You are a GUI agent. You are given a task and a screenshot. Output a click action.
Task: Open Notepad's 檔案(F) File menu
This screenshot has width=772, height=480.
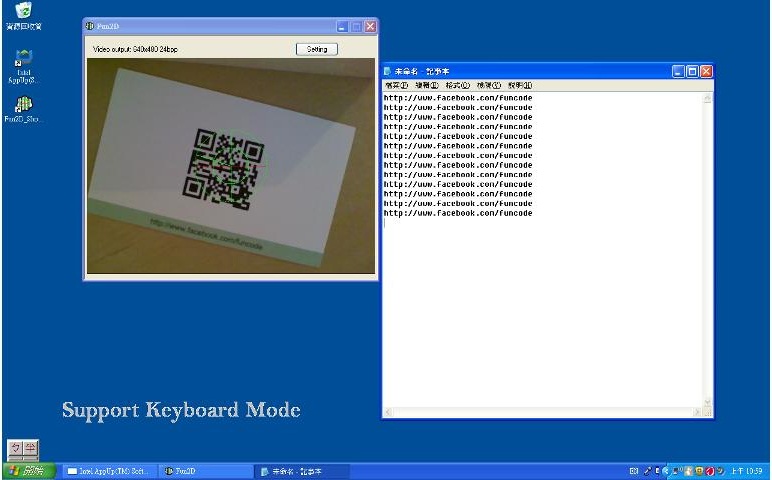pyautogui.click(x=396, y=85)
